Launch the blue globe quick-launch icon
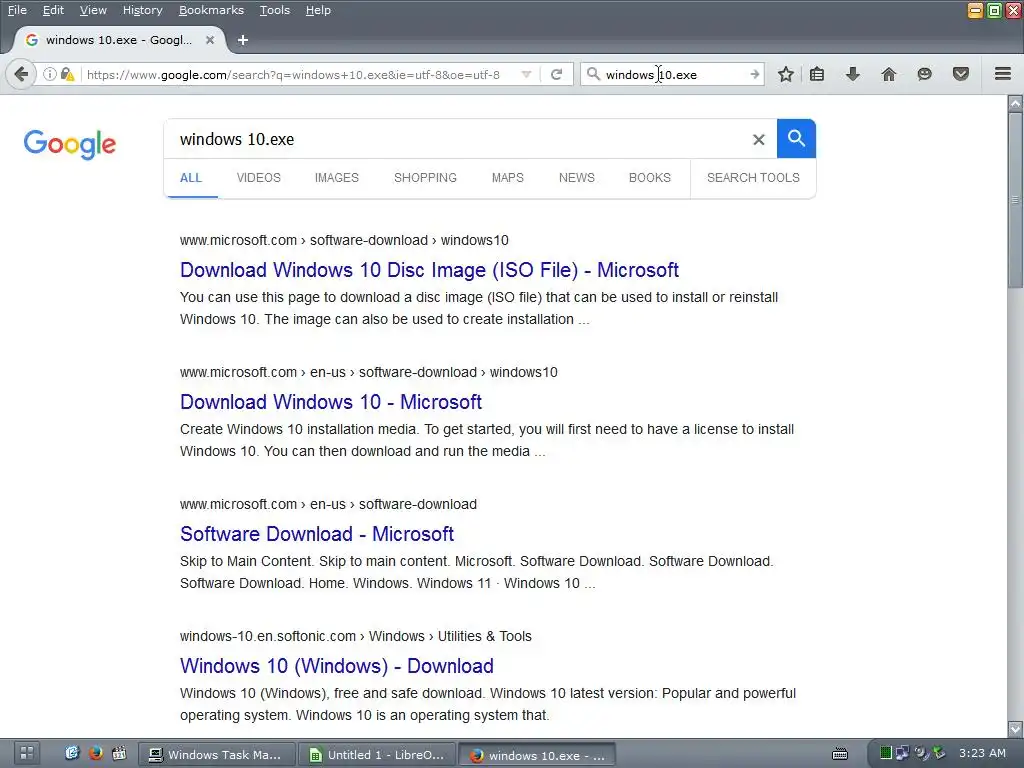The width and height of the screenshot is (1024, 768). pos(72,753)
